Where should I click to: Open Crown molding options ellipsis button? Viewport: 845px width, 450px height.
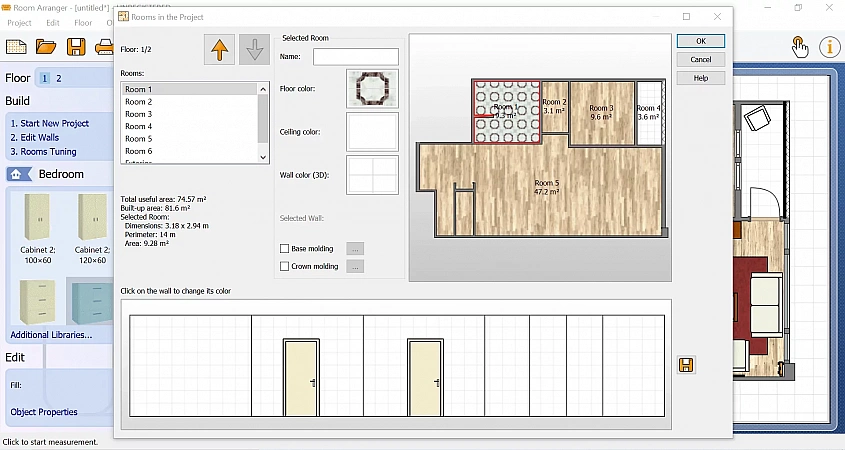coord(355,267)
